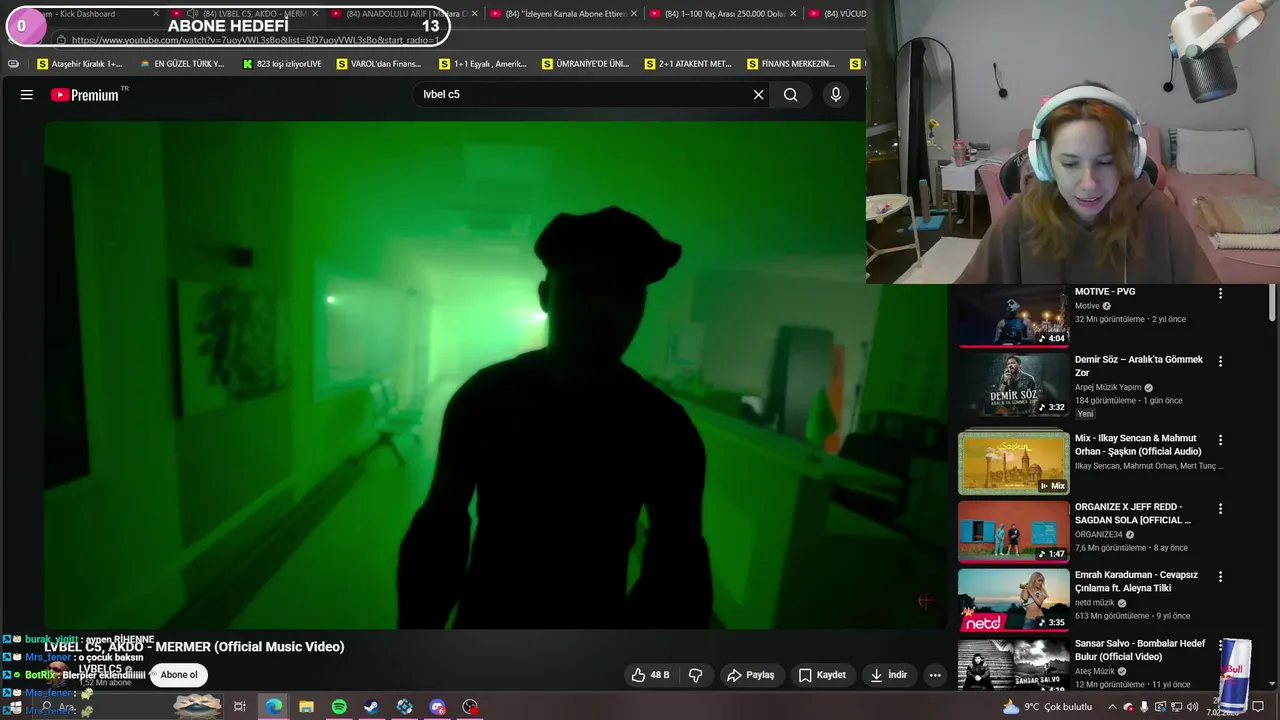Open weather widget 9°C Çok bulutlu

click(1047, 707)
